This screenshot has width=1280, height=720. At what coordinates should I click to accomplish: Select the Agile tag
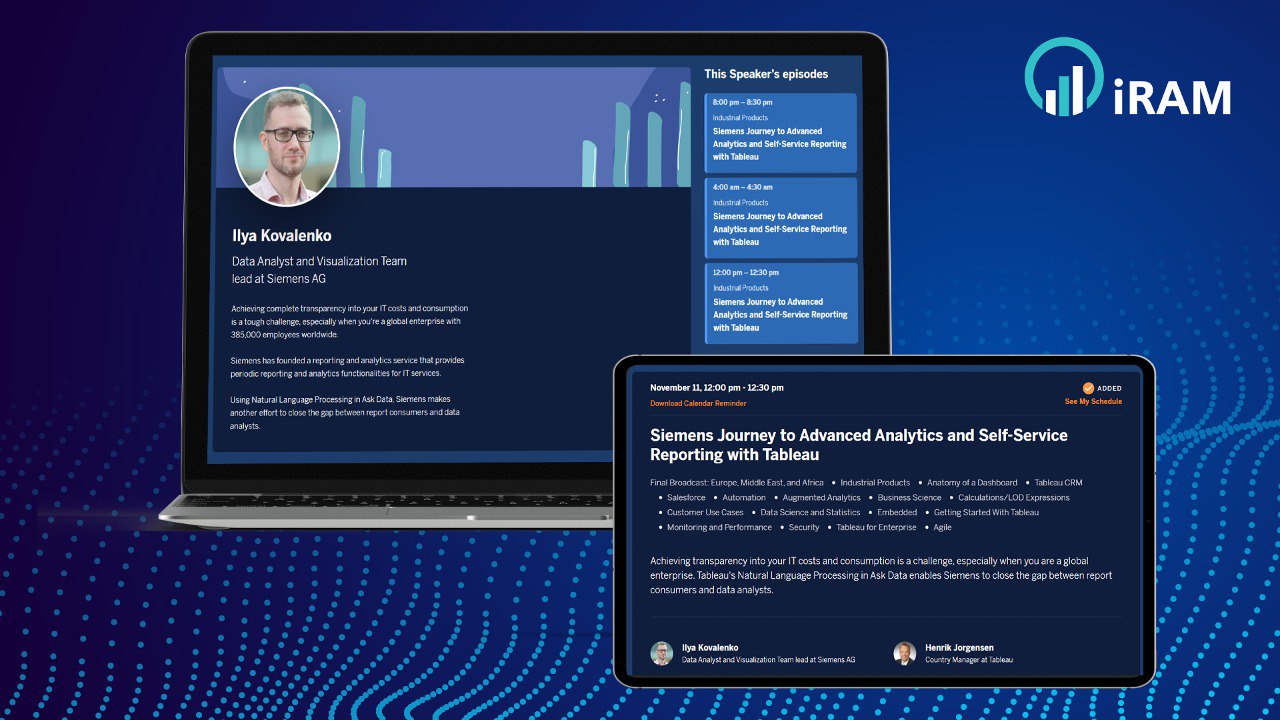coord(942,528)
